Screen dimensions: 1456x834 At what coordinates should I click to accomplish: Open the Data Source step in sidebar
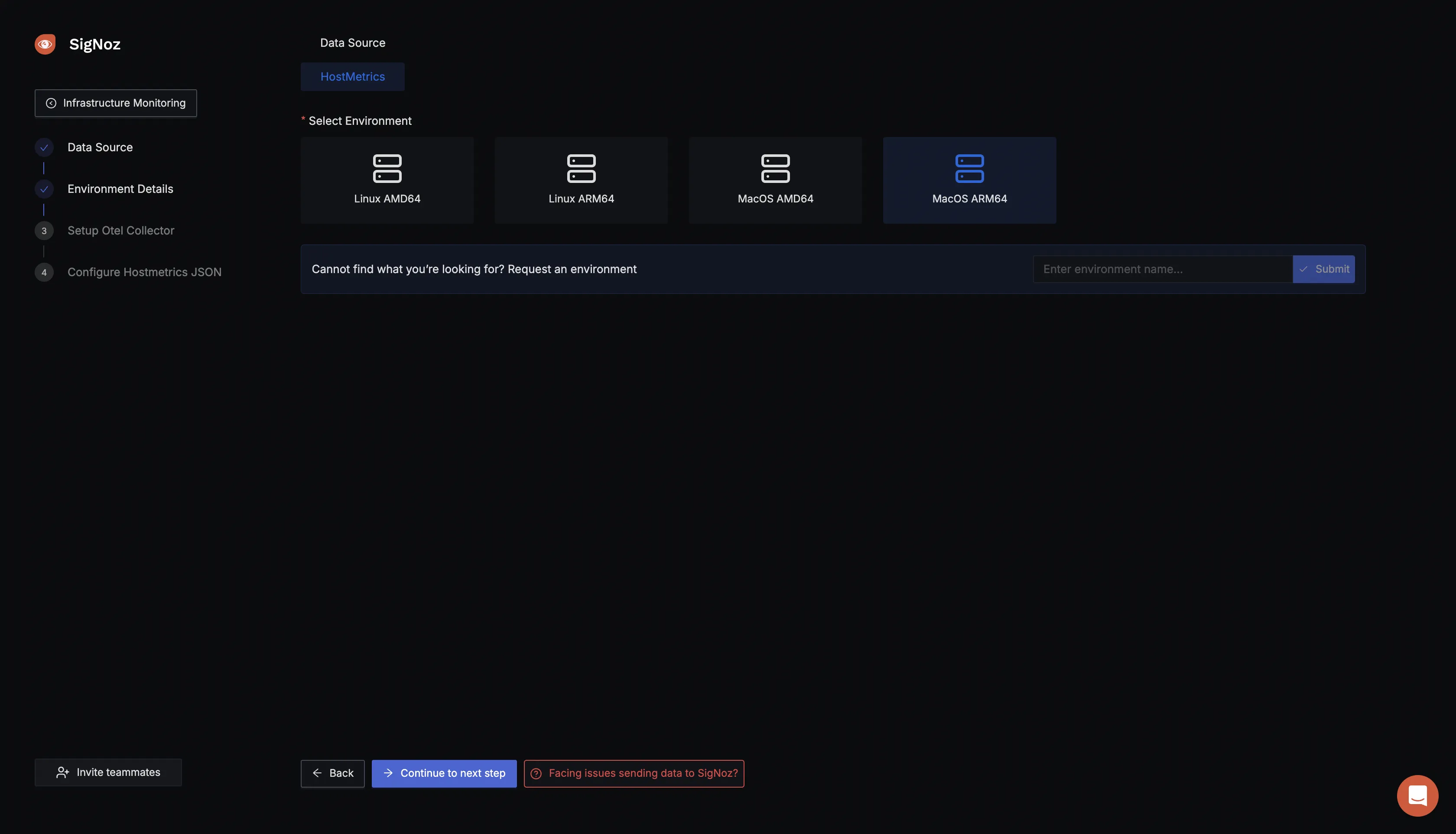click(100, 147)
